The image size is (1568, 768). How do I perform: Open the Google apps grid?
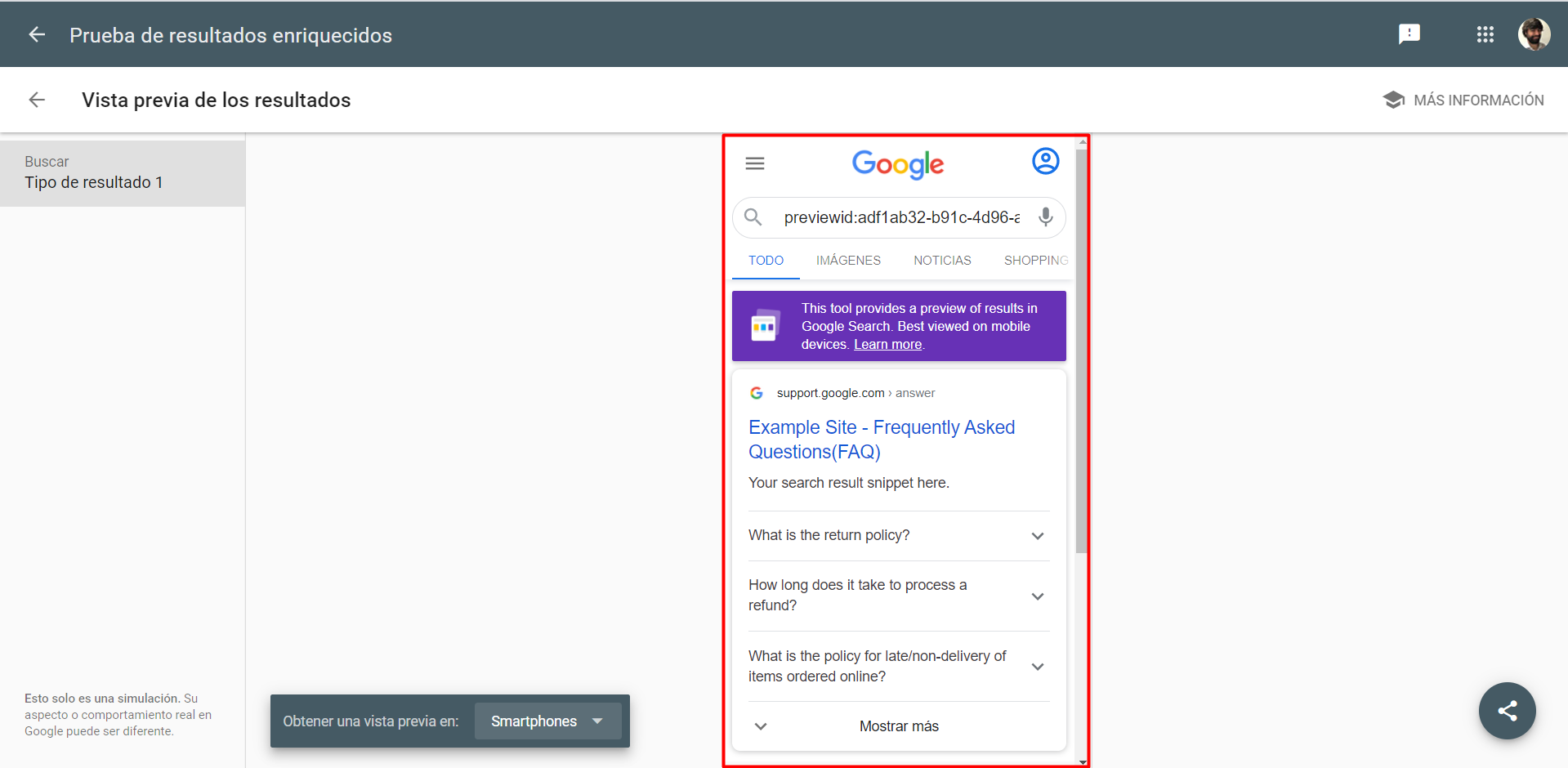pos(1485,34)
